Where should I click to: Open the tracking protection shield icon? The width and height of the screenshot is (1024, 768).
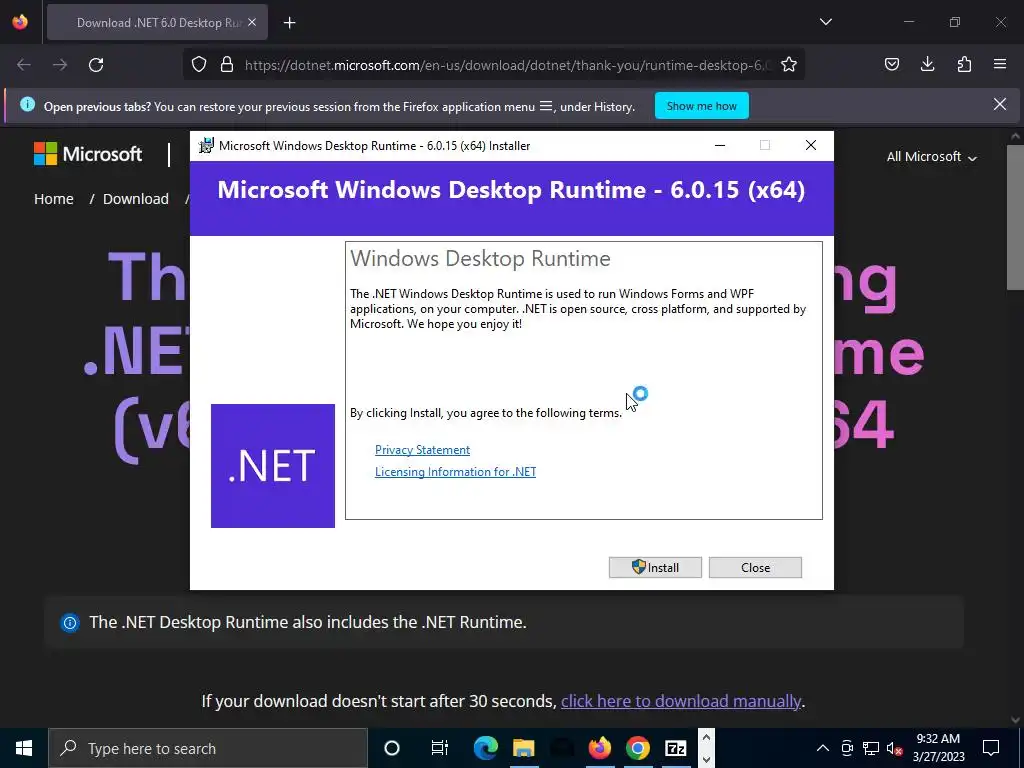199,65
